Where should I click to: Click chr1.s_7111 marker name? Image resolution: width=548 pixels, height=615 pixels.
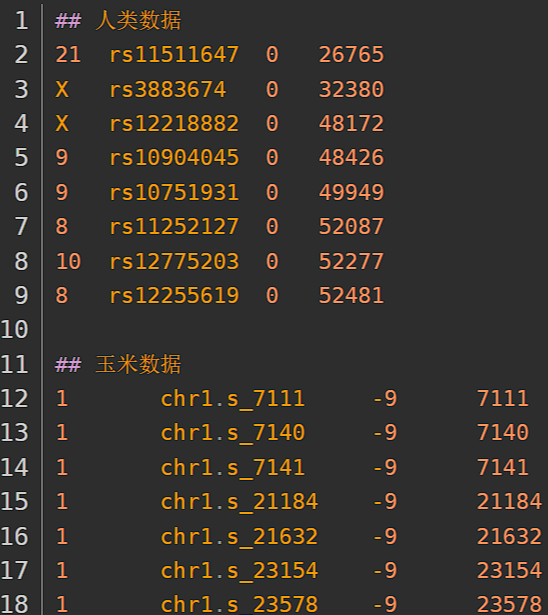point(233,398)
